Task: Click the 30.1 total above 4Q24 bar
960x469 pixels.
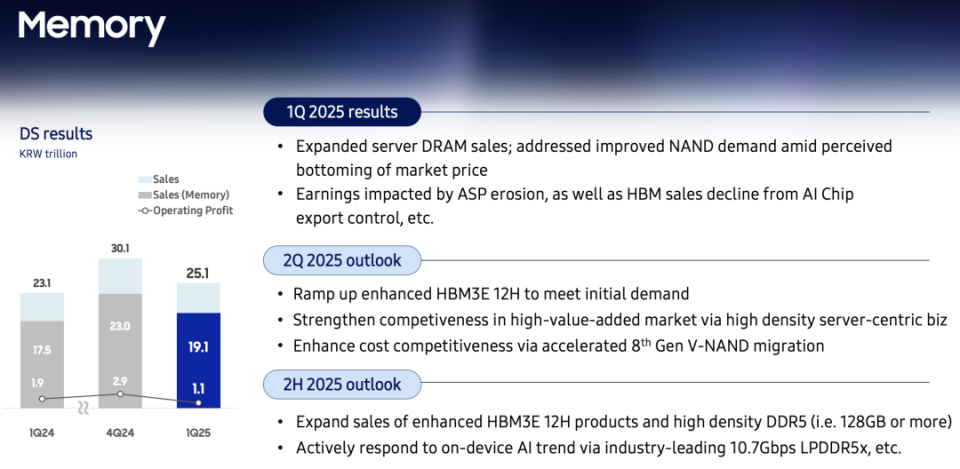Action: click(x=120, y=249)
